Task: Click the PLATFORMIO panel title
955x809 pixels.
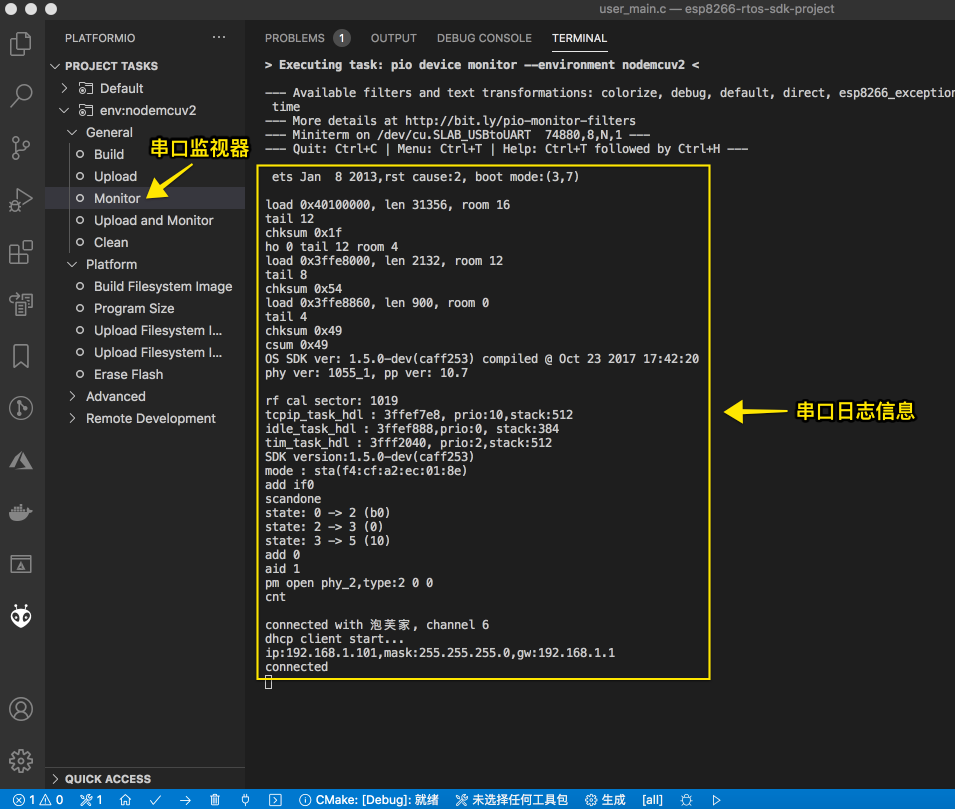Action: (x=100, y=38)
